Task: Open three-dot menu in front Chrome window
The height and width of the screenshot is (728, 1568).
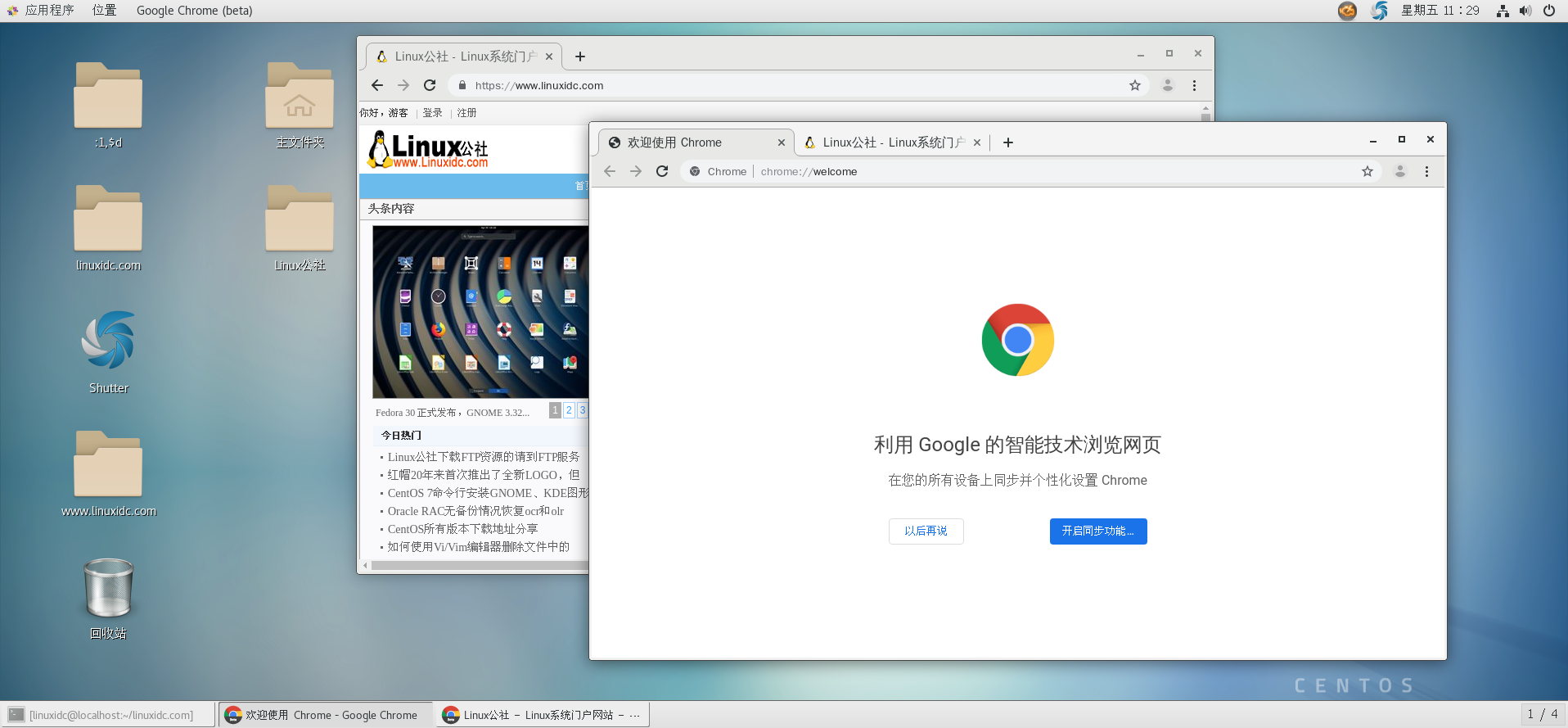Action: [1426, 171]
